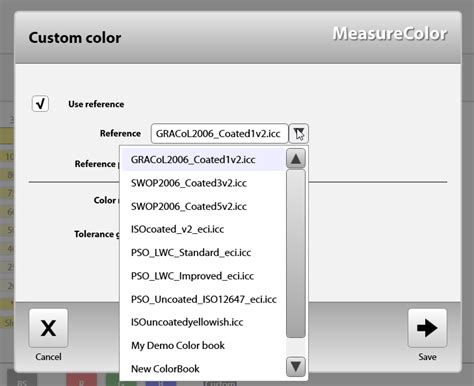The image size is (474, 386).
Task: Save the custom color with arrow button
Action: (x=427, y=328)
